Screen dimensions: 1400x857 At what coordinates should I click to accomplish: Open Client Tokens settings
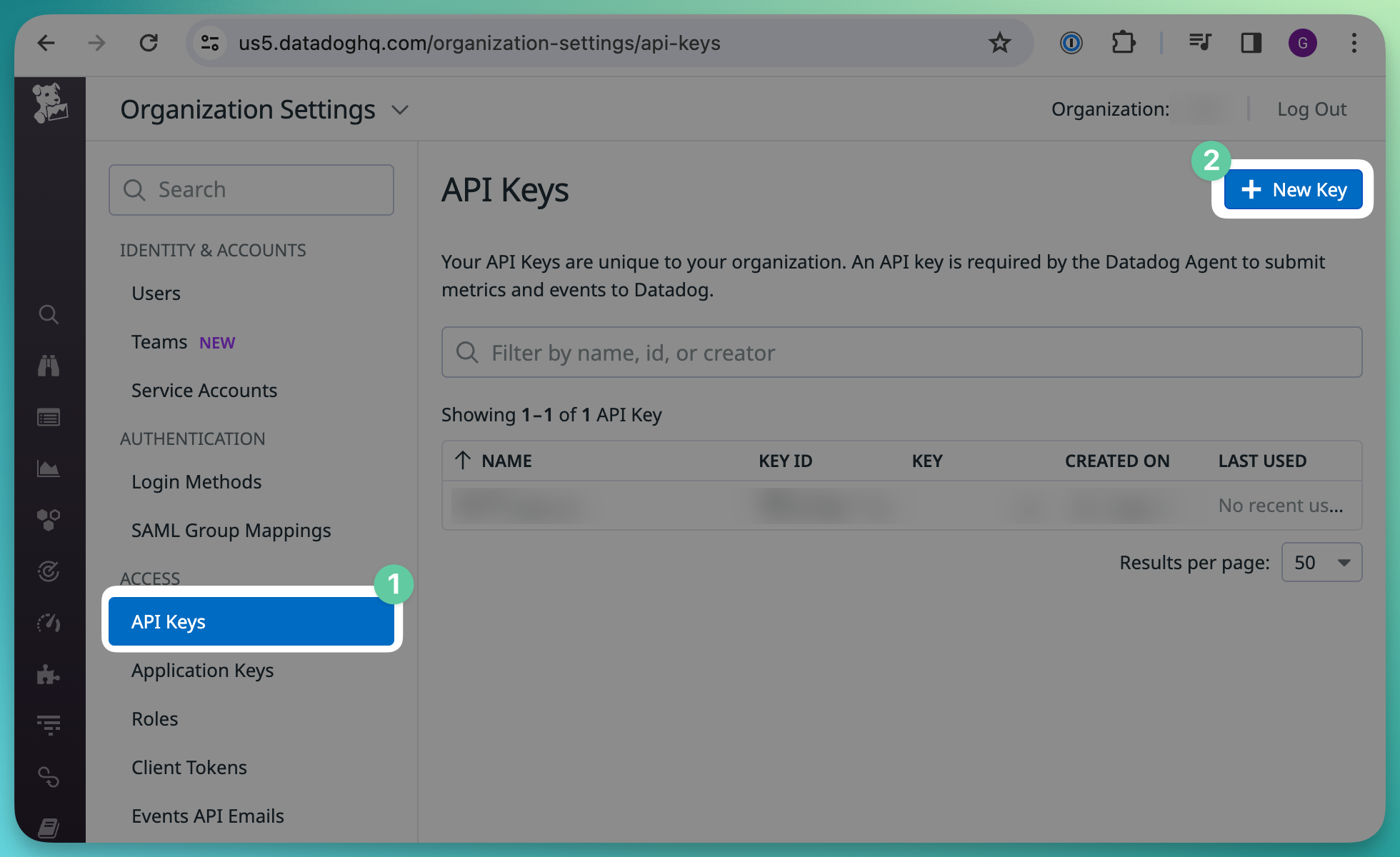point(189,768)
